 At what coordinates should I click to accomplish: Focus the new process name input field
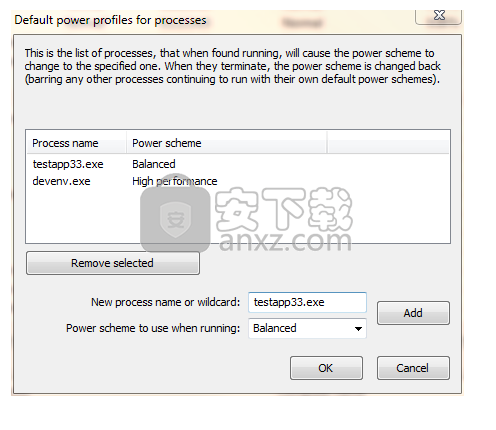click(307, 302)
